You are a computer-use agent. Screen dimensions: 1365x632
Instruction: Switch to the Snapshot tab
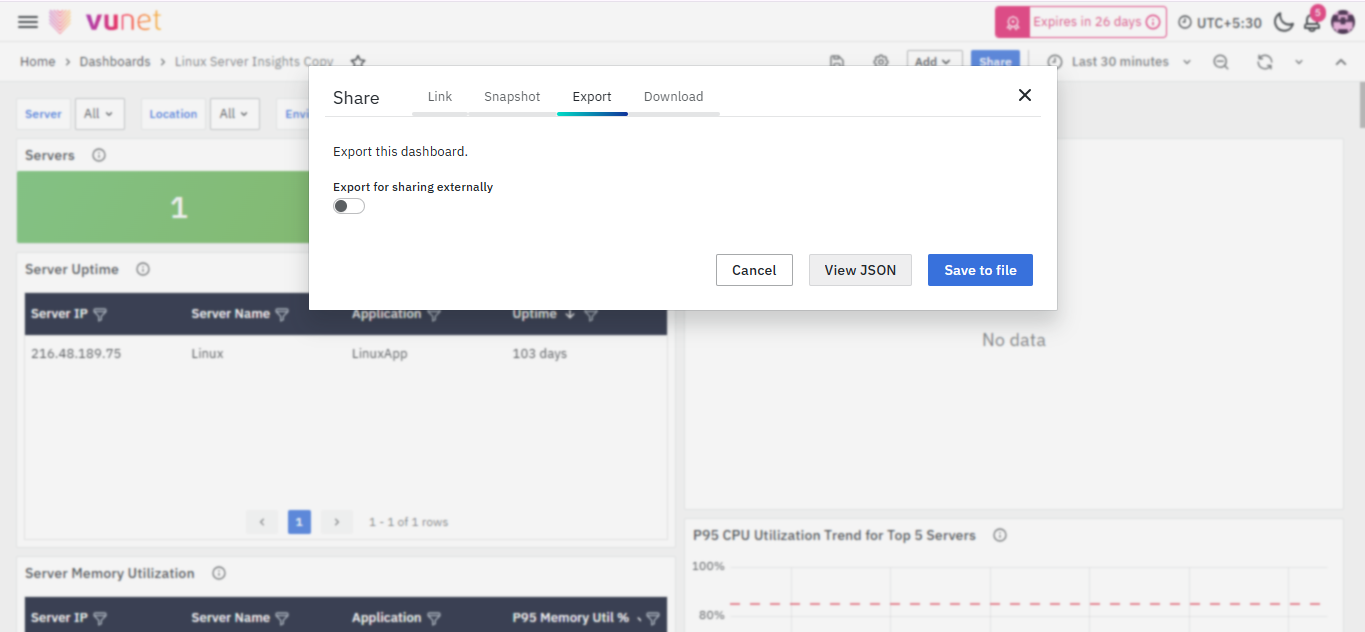(x=512, y=97)
